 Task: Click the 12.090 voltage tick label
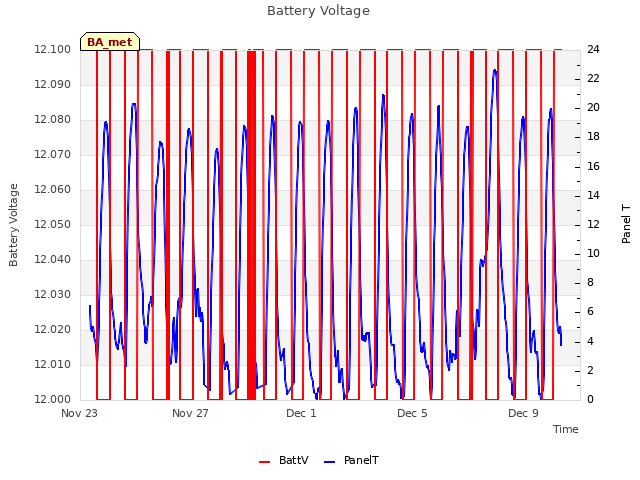tap(52, 84)
